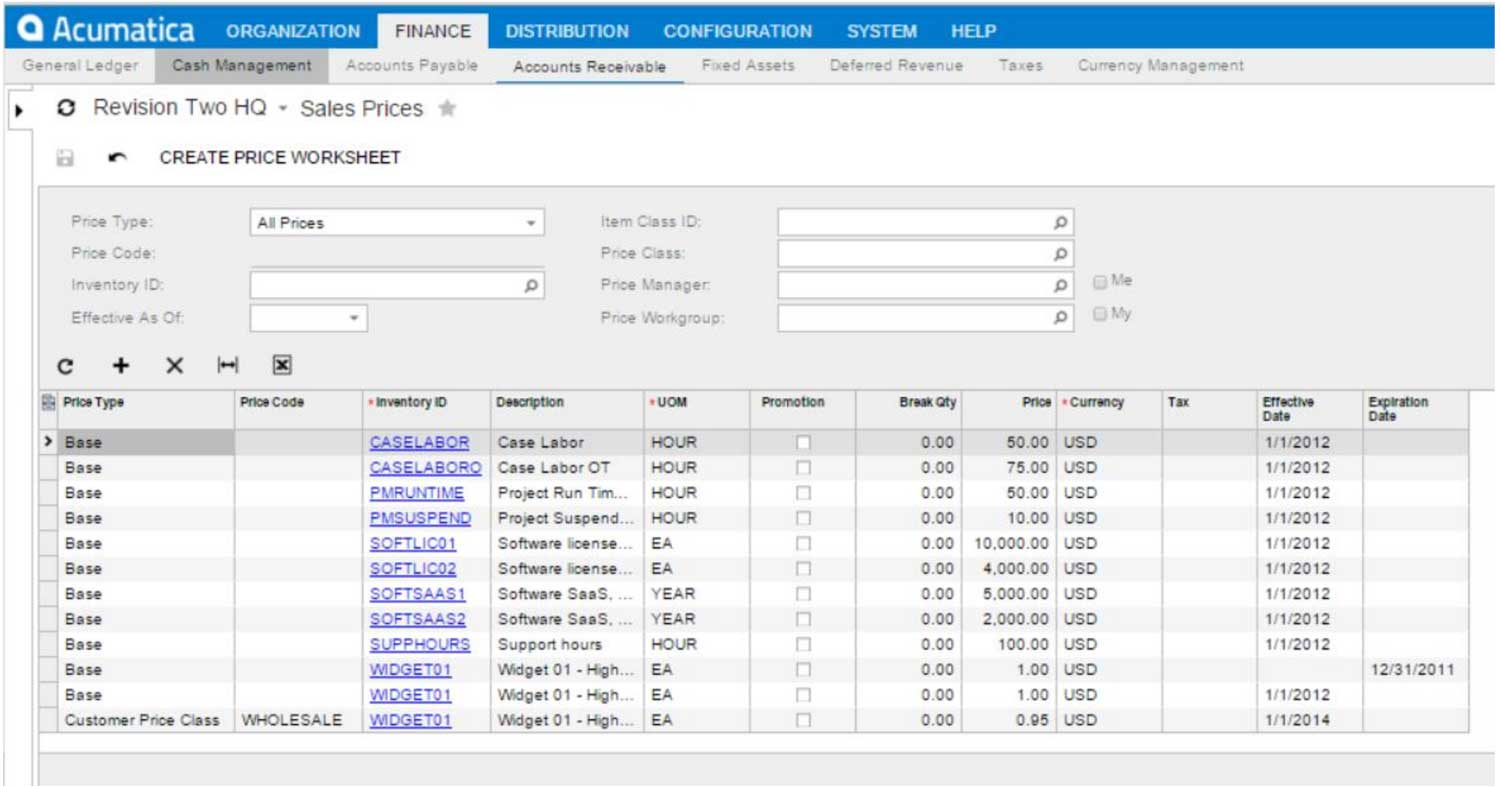Toggle Promotion checkbox for CASELABORO row

pyautogui.click(x=803, y=468)
